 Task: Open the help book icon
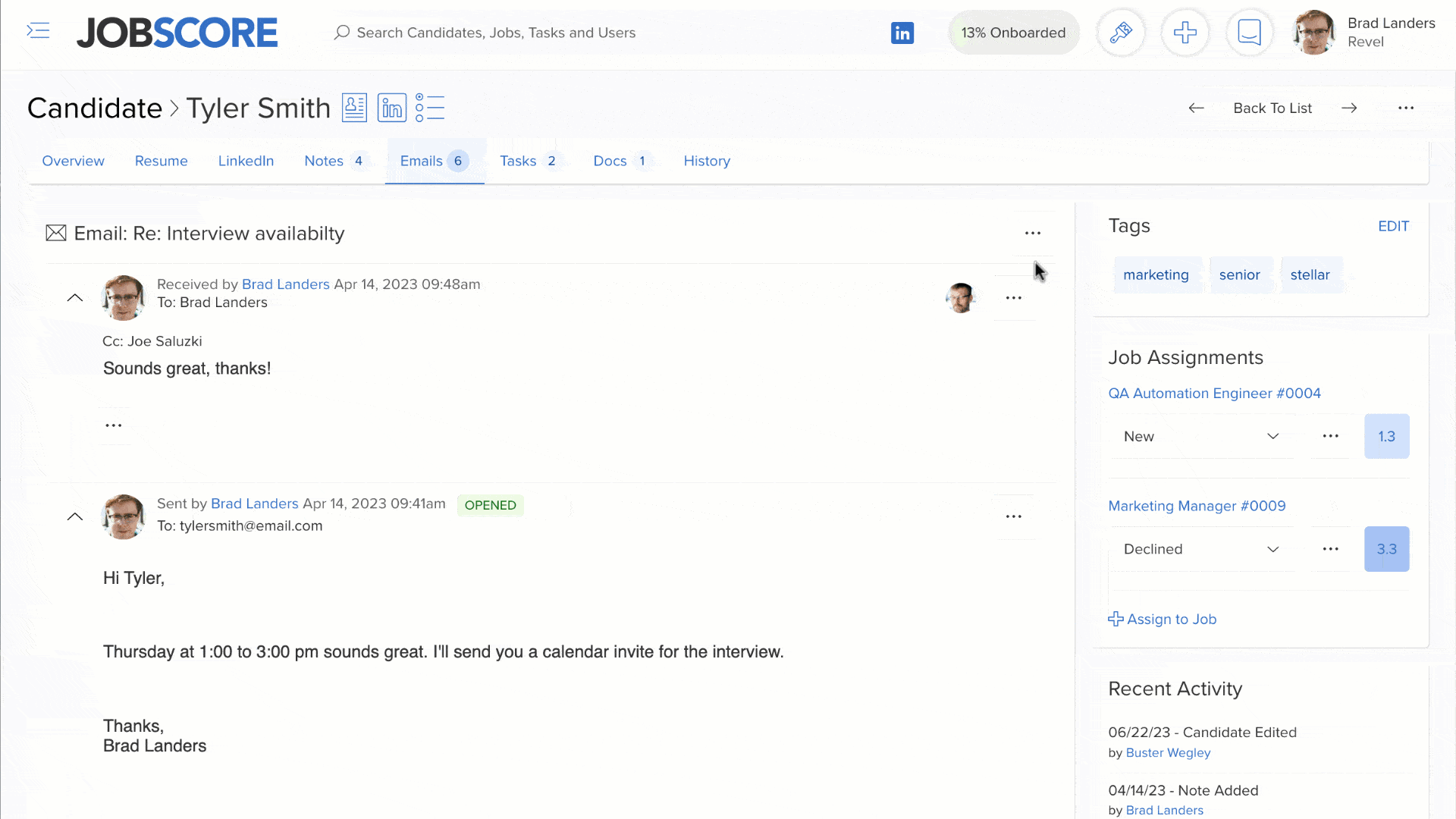pos(1250,33)
